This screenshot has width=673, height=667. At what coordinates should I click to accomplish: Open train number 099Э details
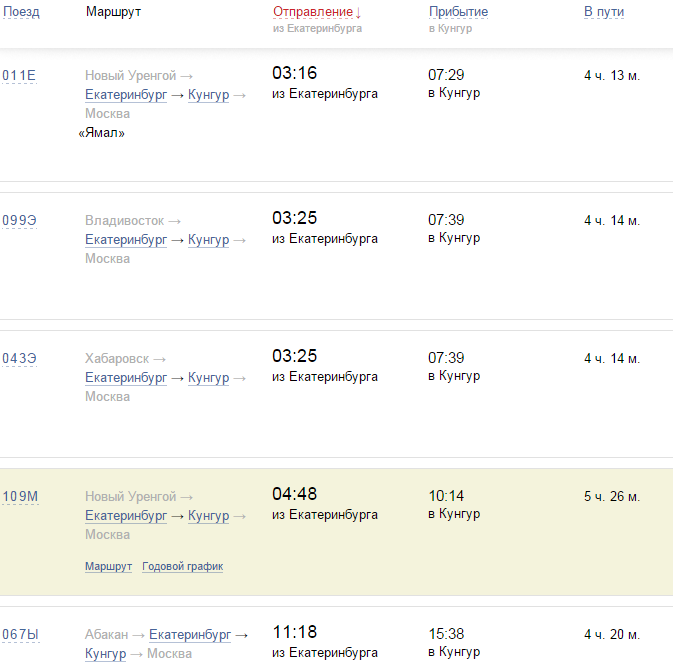[19, 221]
